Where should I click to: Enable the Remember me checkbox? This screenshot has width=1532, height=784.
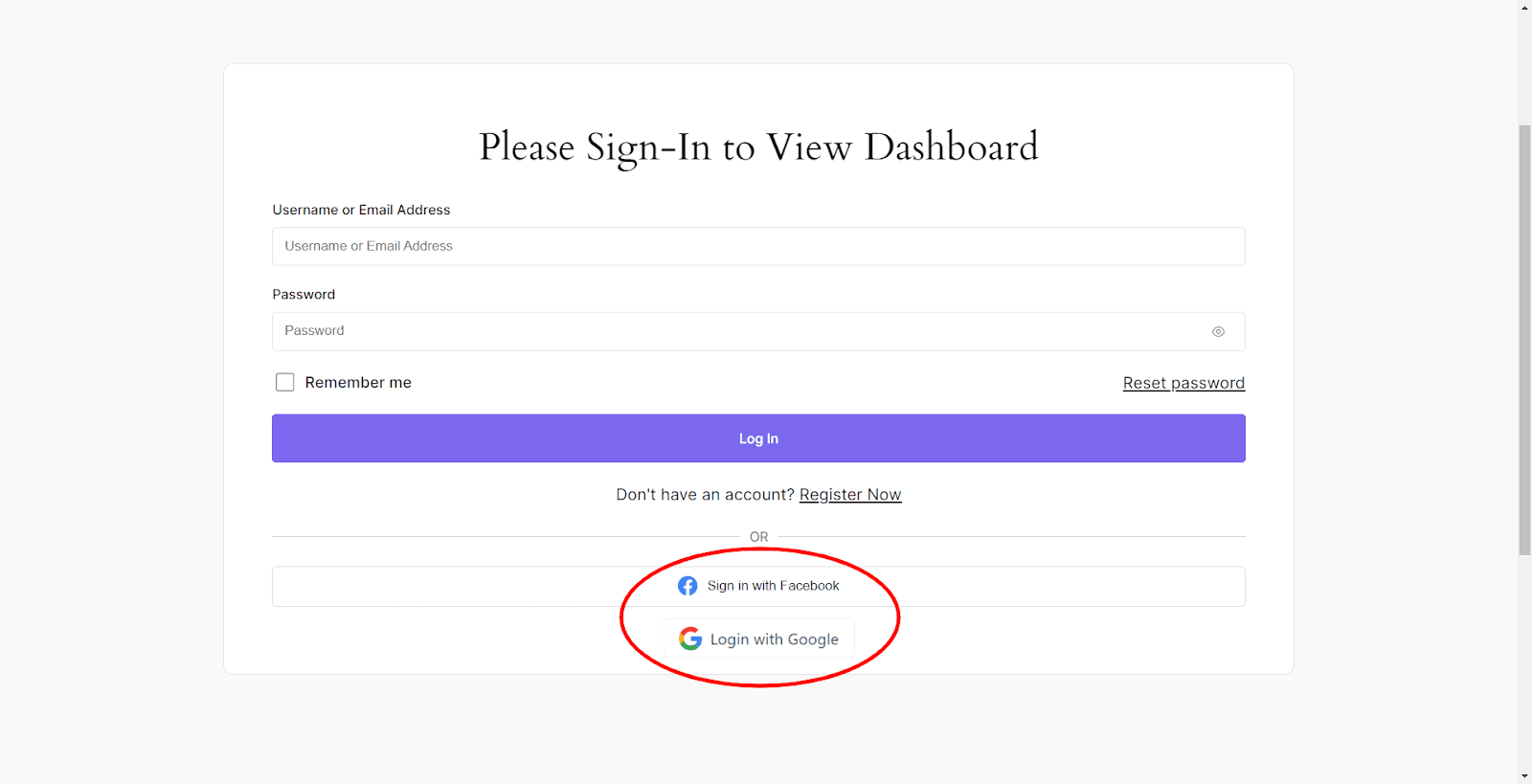[284, 381]
